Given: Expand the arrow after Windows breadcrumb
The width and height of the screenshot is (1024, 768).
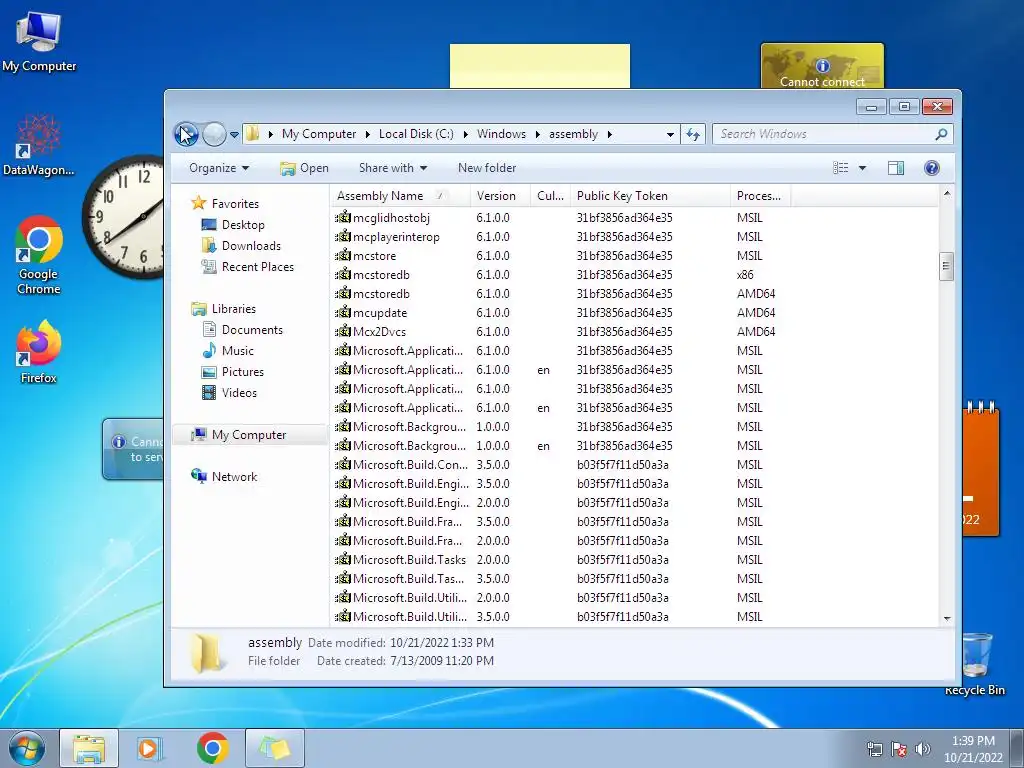Looking at the screenshot, I should pyautogui.click(x=537, y=135).
